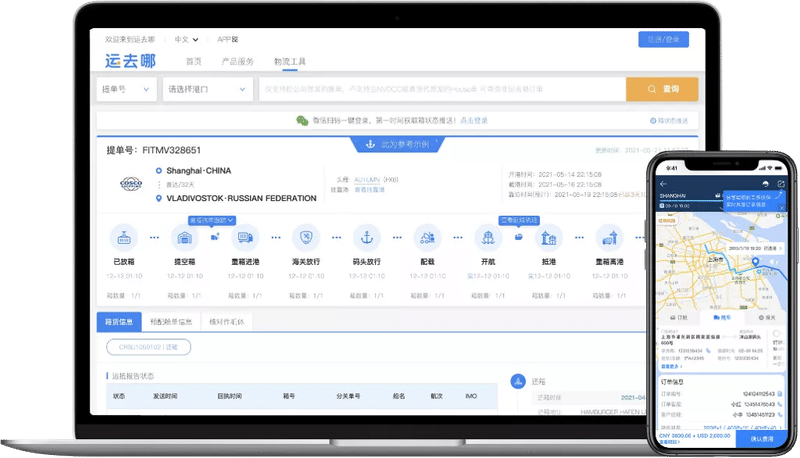Click the 箱状态推送 link
The image size is (800, 458).
[x=669, y=121]
